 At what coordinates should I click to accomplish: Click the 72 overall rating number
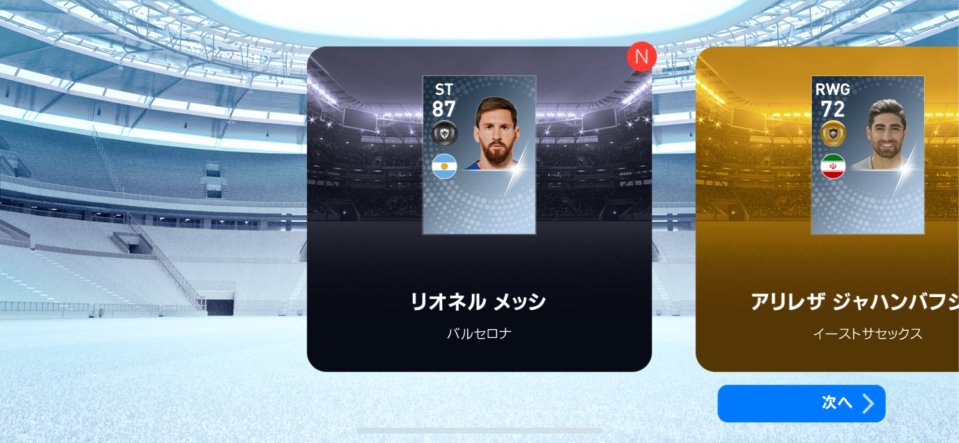[x=832, y=109]
